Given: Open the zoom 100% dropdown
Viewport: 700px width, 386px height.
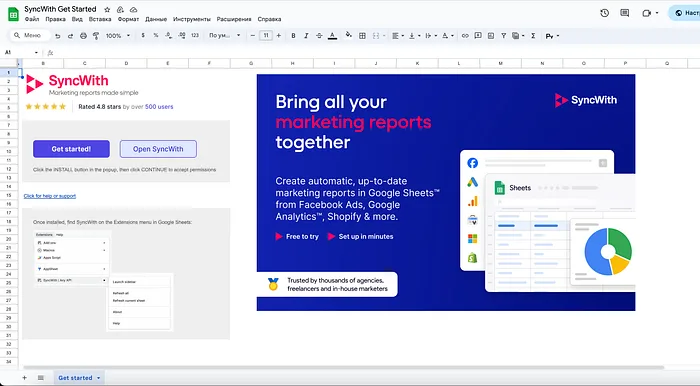Looking at the screenshot, I should click(118, 36).
